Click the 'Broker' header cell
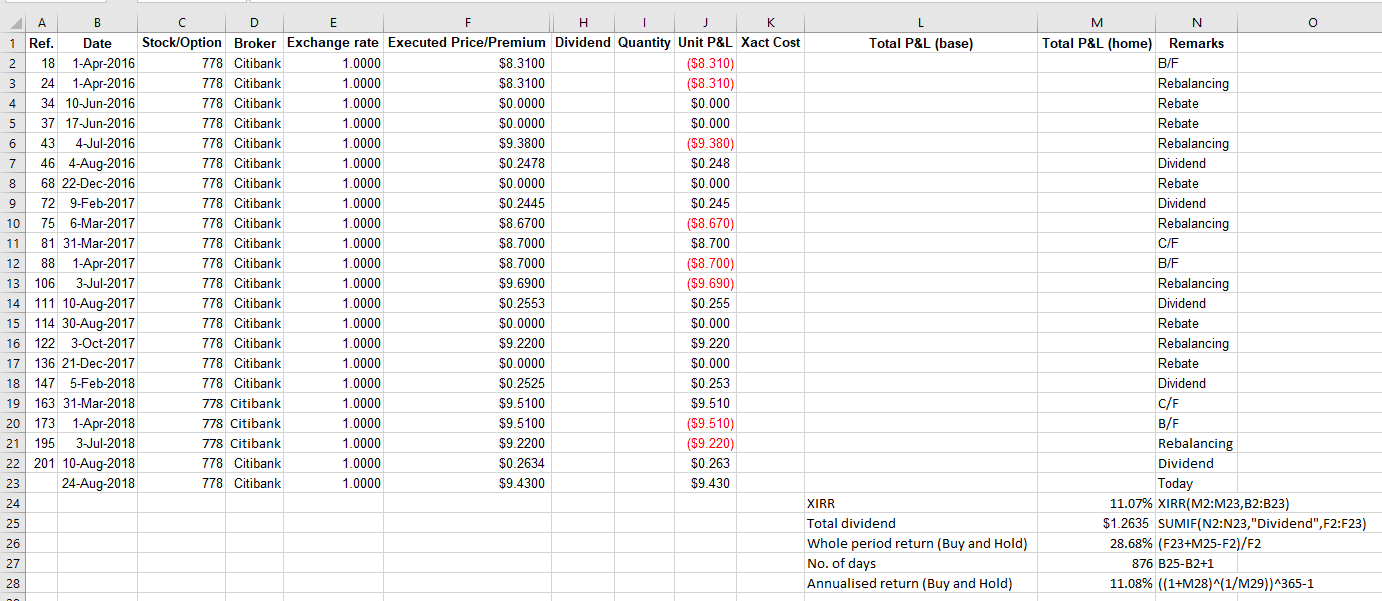The height and width of the screenshot is (601, 1382). point(255,43)
